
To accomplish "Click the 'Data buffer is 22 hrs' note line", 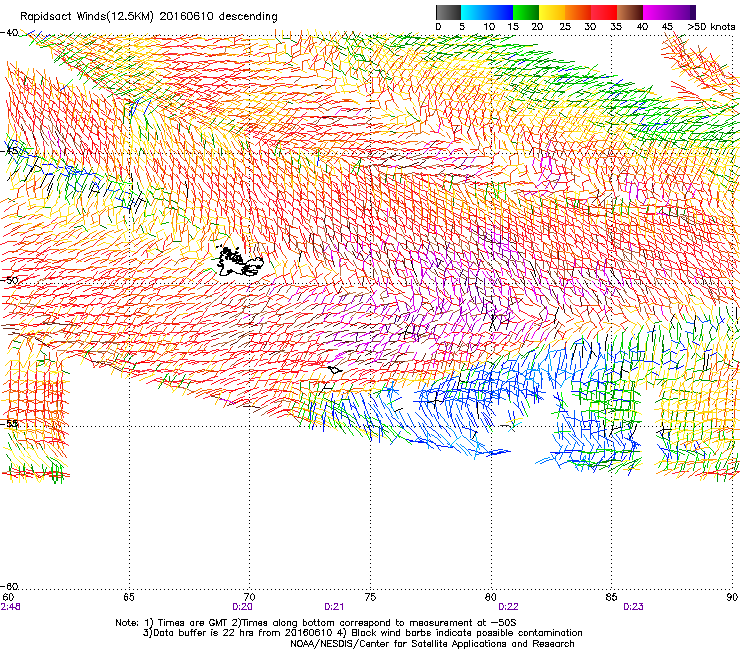I will pyautogui.click(x=362, y=633).
